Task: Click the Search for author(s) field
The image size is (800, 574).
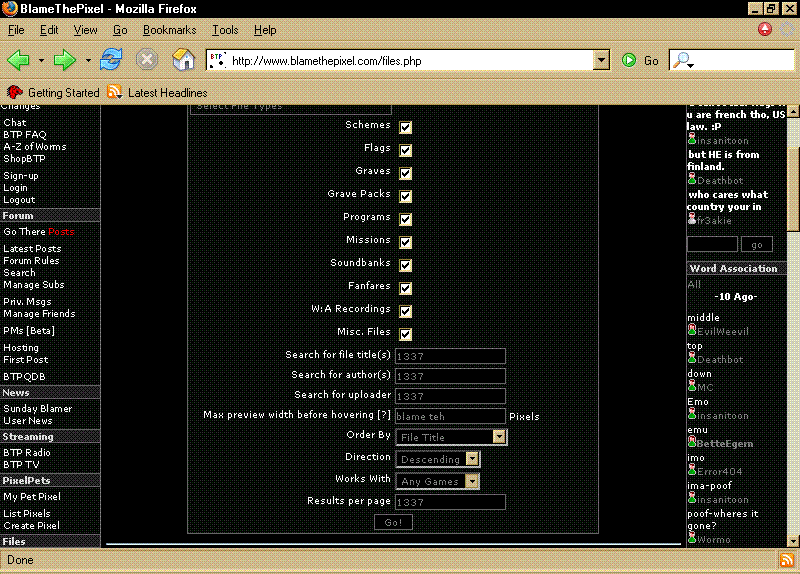Action: 451,376
